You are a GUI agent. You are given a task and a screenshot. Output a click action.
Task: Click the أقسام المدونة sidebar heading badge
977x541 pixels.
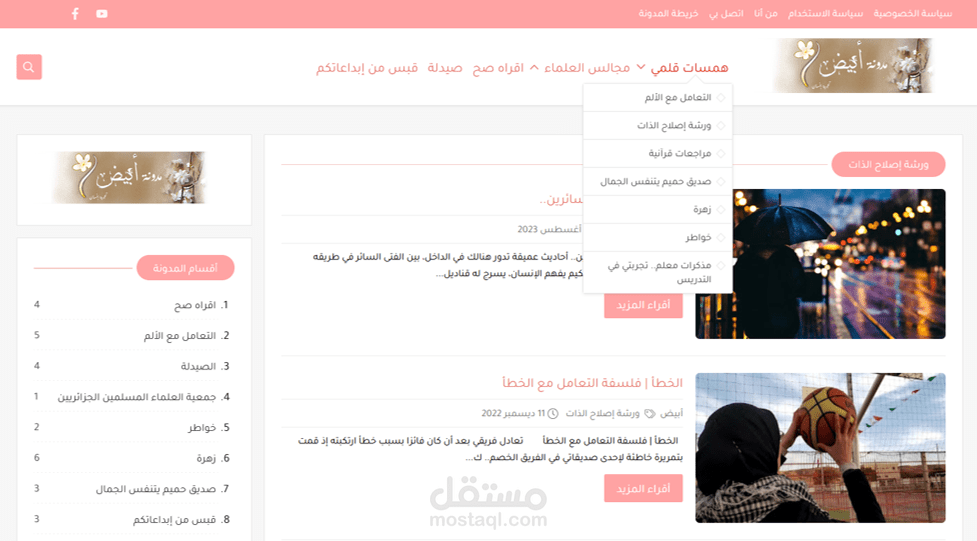pyautogui.click(x=186, y=268)
